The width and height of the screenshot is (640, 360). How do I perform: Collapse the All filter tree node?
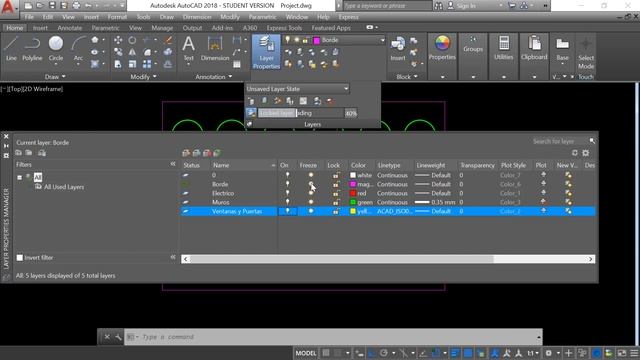[x=19, y=178]
